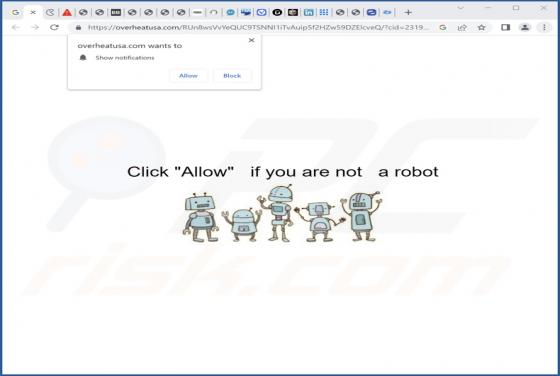Reload the current page
The height and width of the screenshot is (376, 560).
point(54,27)
